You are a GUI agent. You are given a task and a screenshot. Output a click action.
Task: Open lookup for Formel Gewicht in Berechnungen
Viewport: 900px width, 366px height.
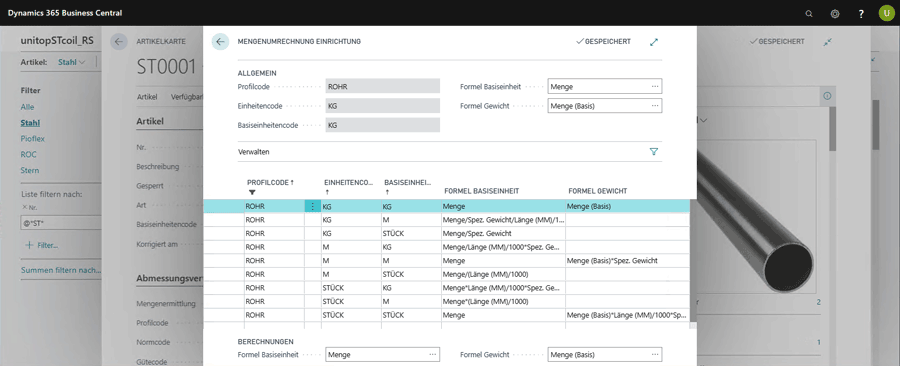(655, 355)
